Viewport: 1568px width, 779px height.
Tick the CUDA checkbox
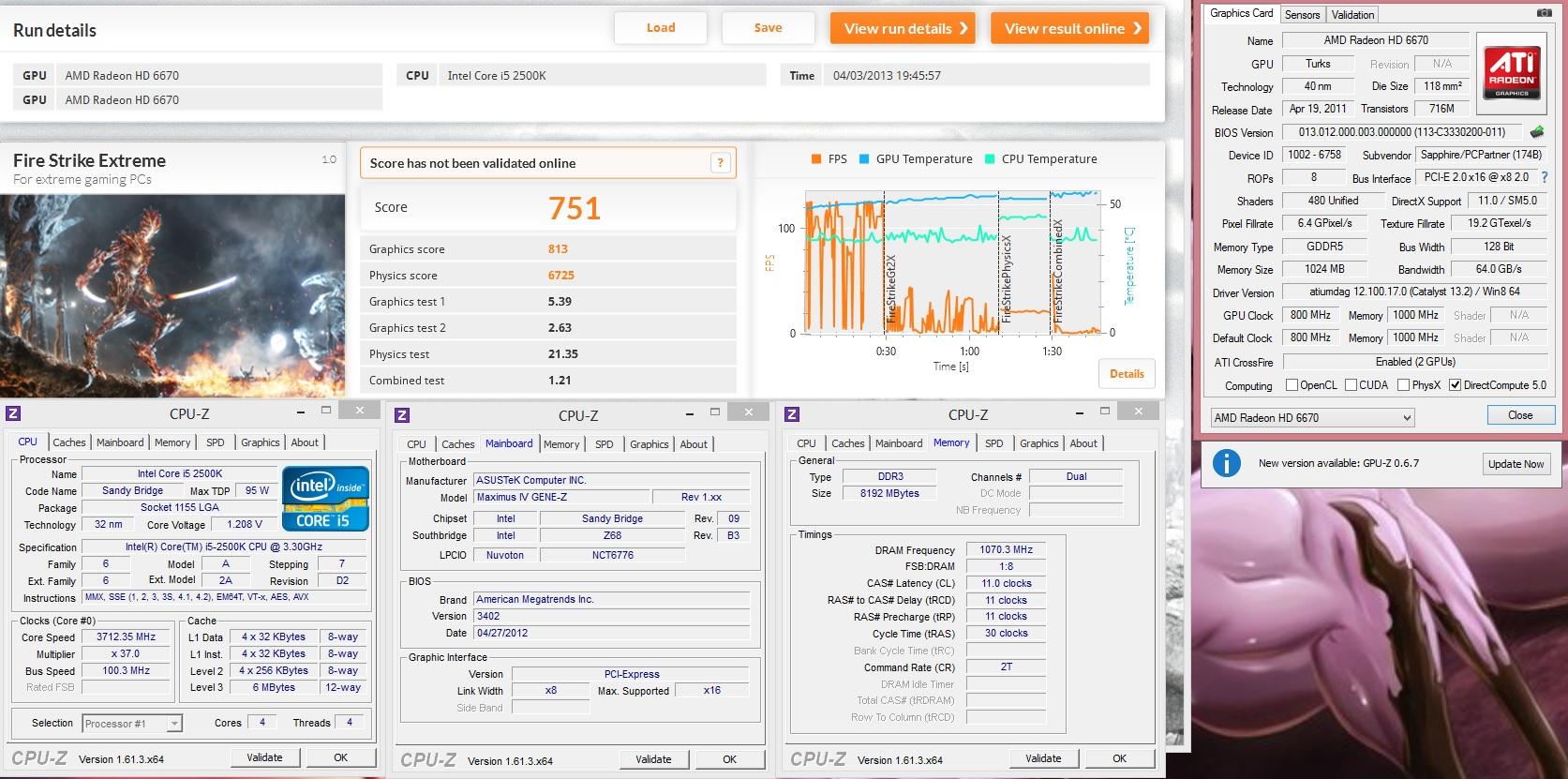(x=1351, y=385)
